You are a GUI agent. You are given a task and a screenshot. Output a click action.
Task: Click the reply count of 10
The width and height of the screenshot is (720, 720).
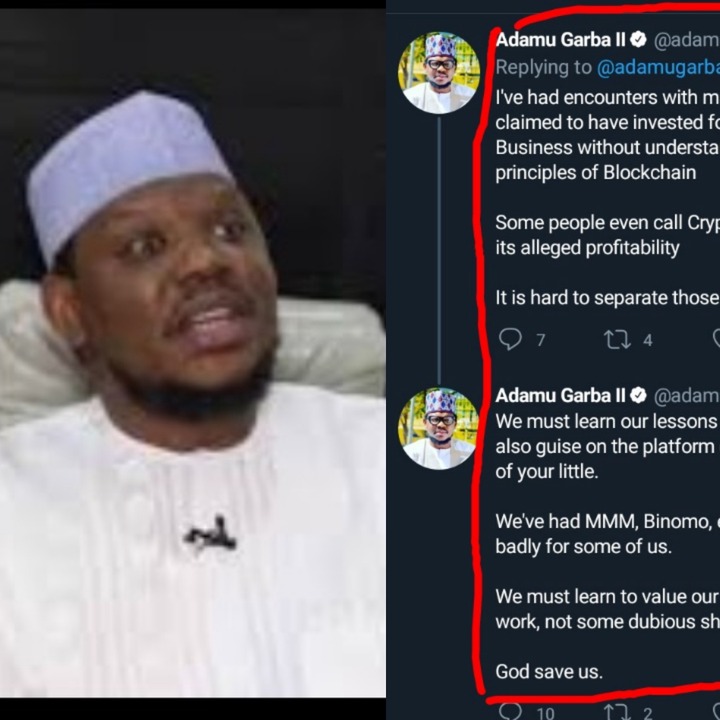(545, 712)
